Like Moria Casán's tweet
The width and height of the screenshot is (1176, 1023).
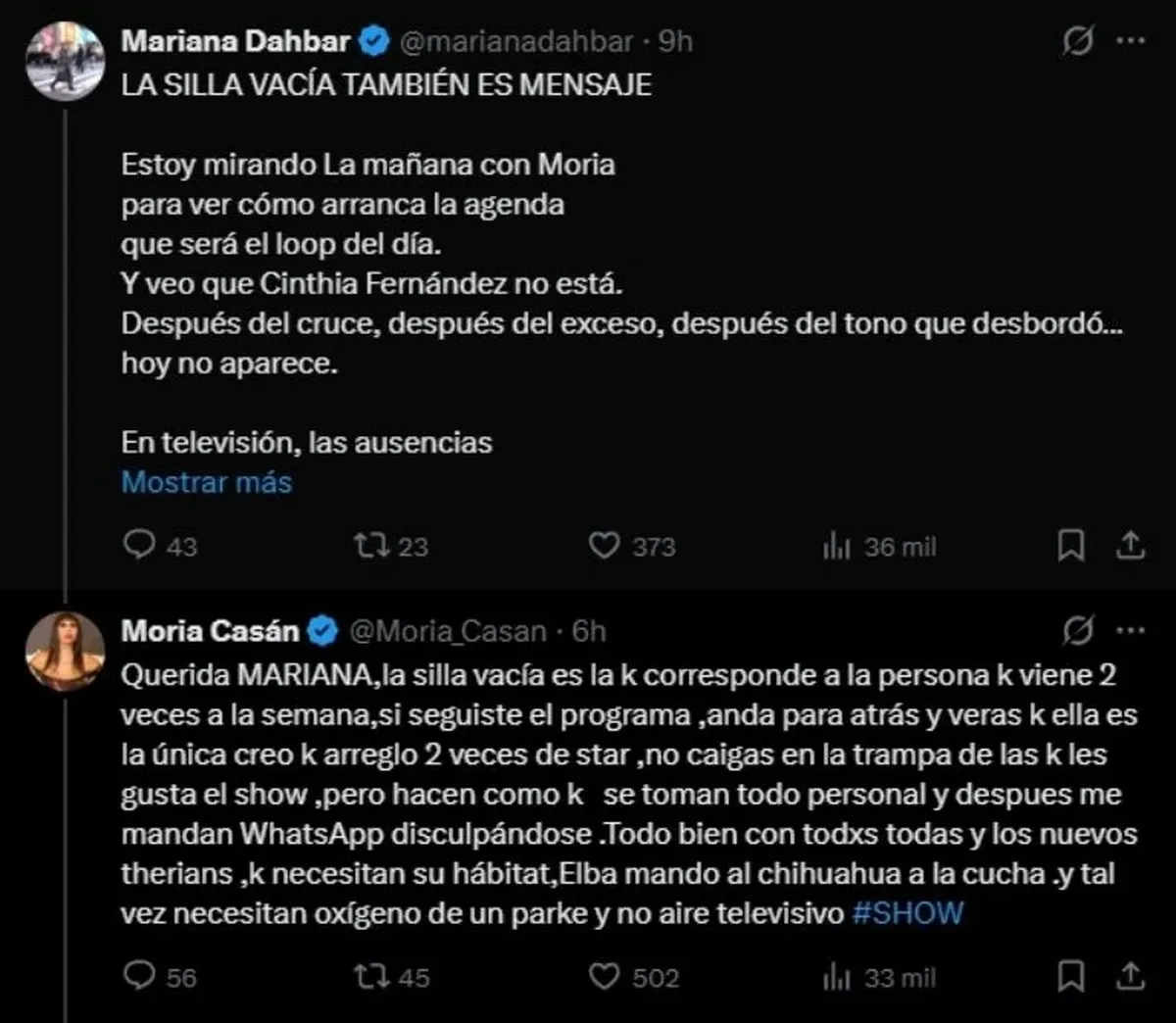tap(604, 976)
